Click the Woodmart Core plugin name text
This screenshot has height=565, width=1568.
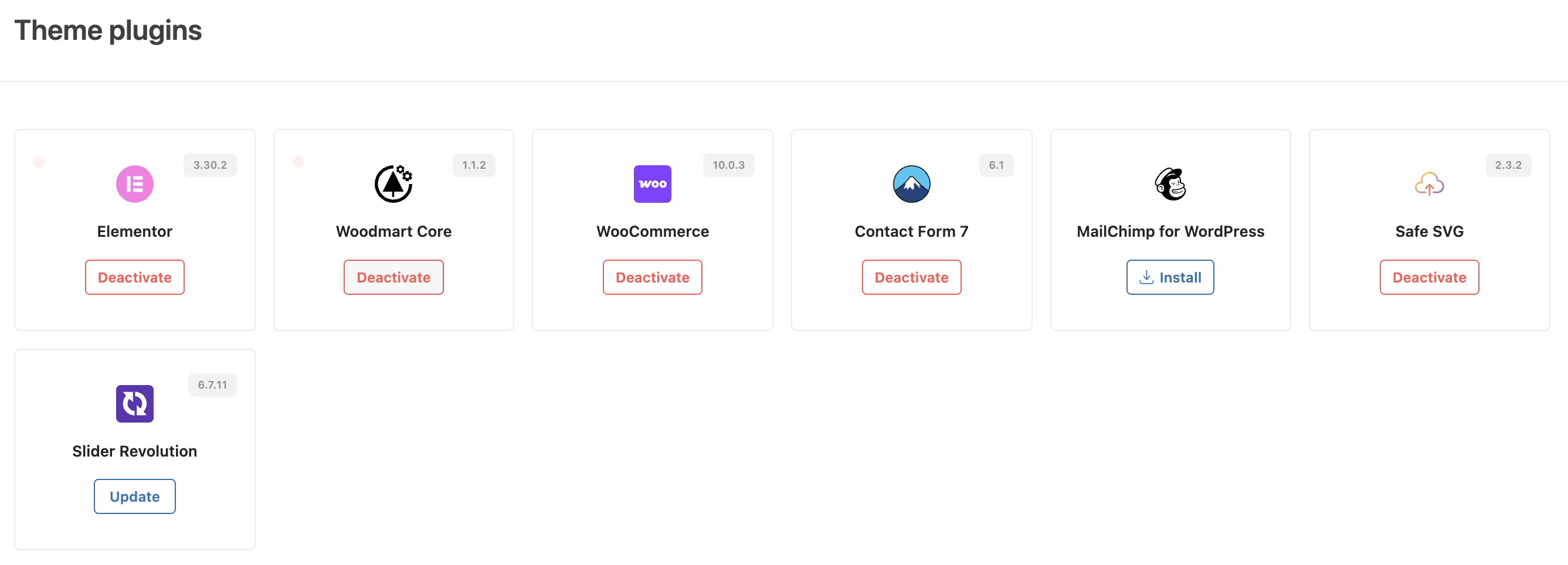(393, 232)
